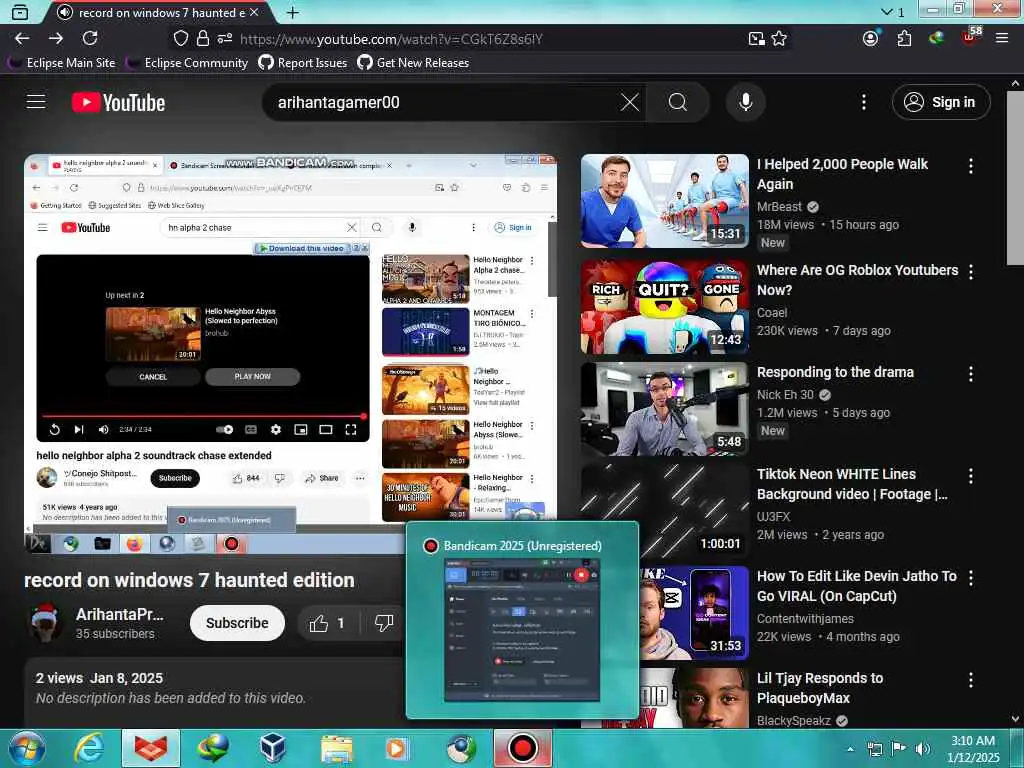The image size is (1024, 768).
Task: Like the video with thumbs up
Action: 327,623
